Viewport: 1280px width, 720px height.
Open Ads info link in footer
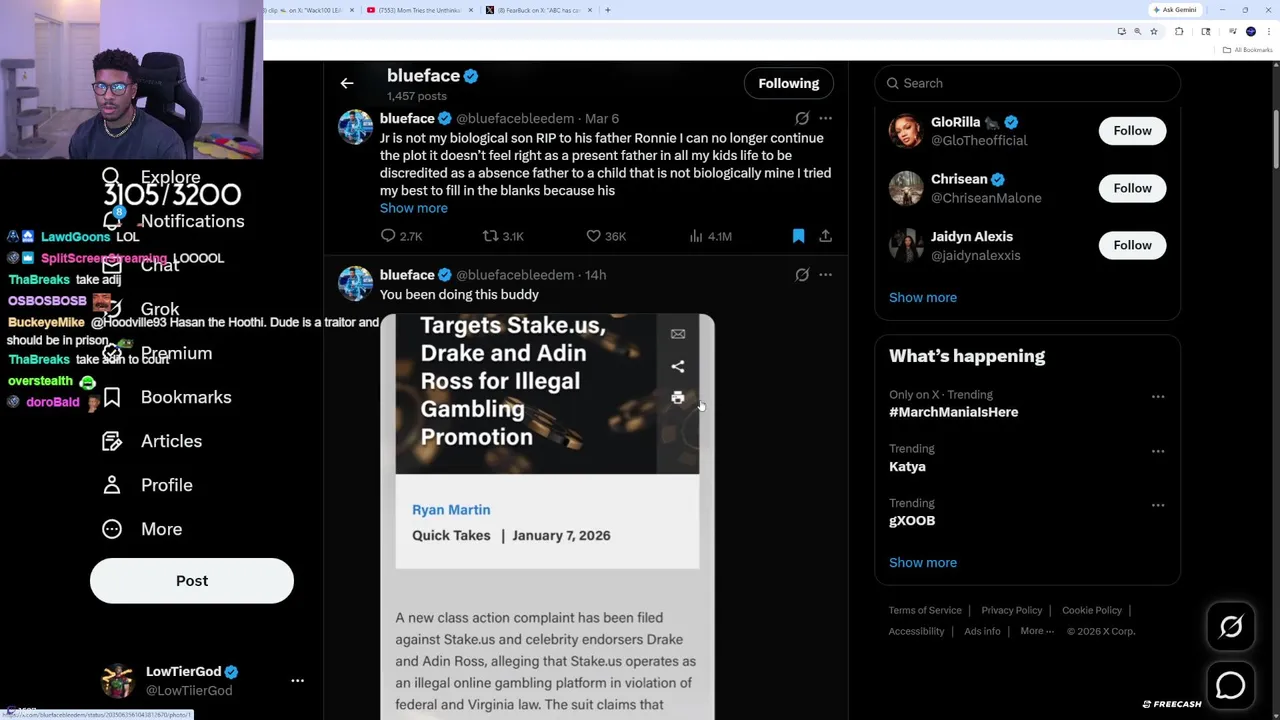click(982, 631)
